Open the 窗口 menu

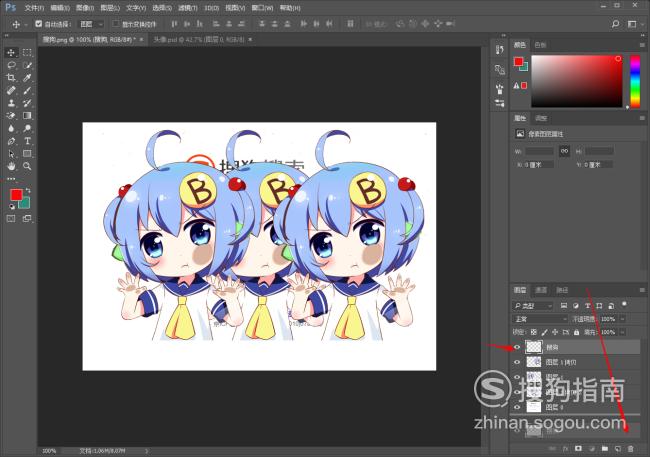pos(262,8)
